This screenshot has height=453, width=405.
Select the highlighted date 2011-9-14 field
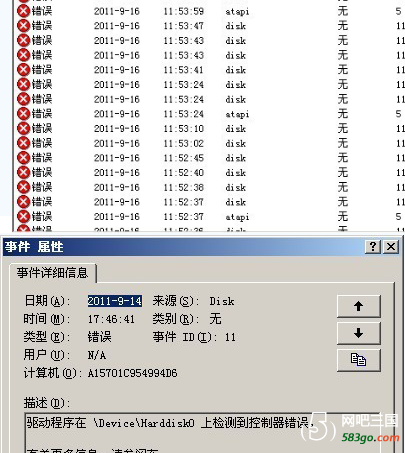pos(115,301)
